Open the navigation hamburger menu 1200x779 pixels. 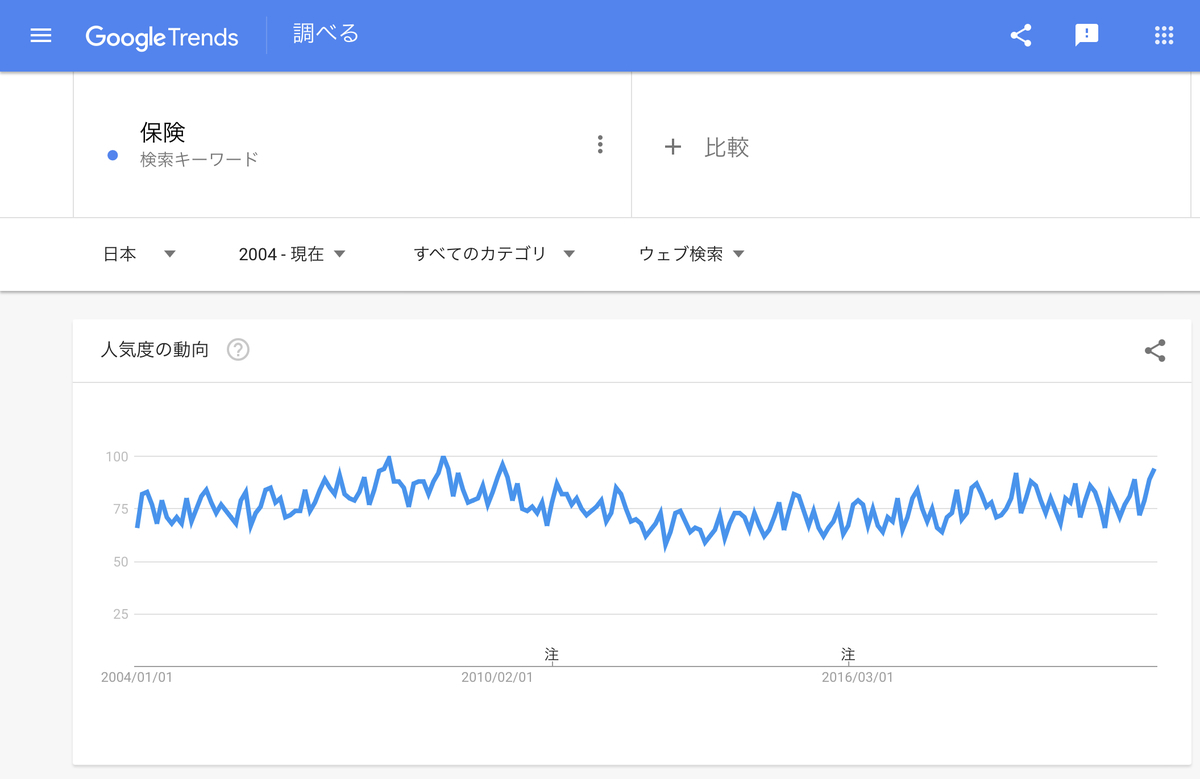[x=40, y=35]
